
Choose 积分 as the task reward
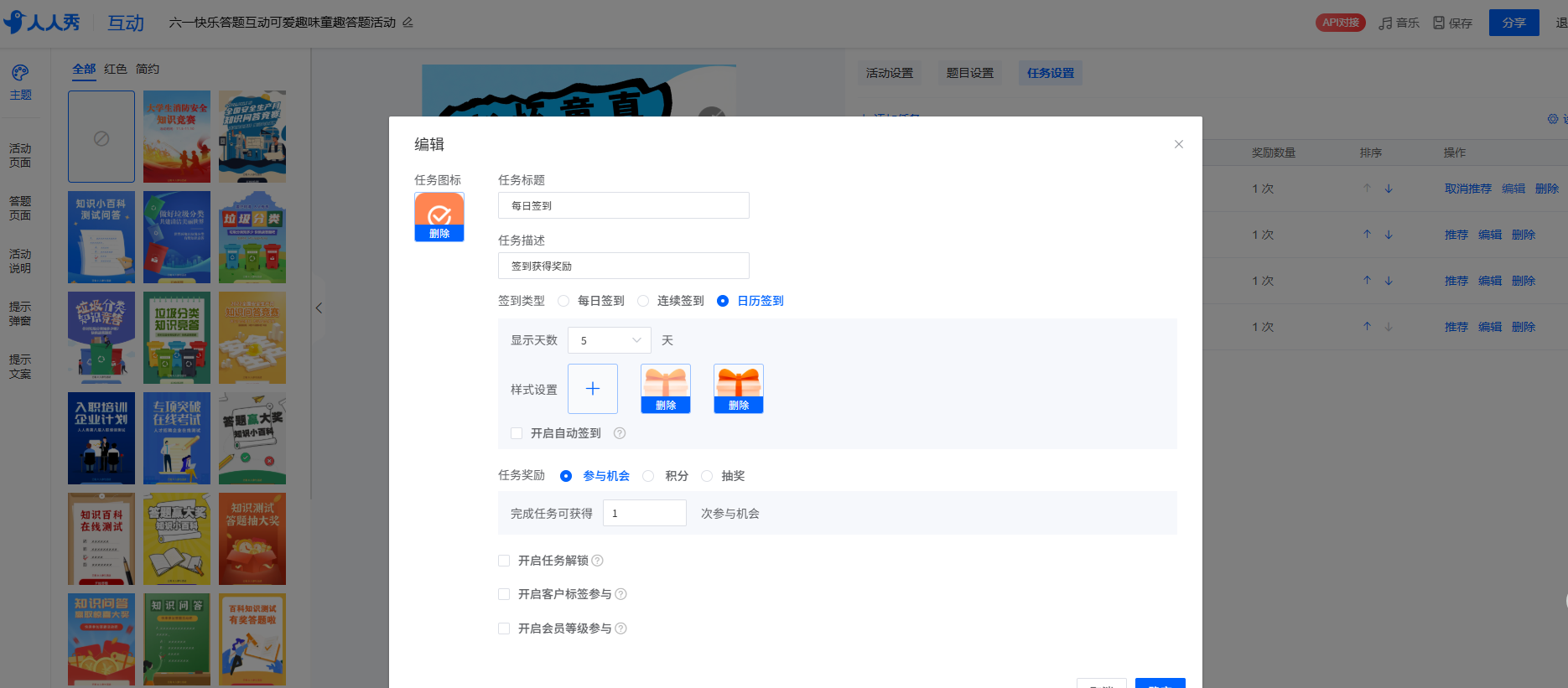[648, 476]
